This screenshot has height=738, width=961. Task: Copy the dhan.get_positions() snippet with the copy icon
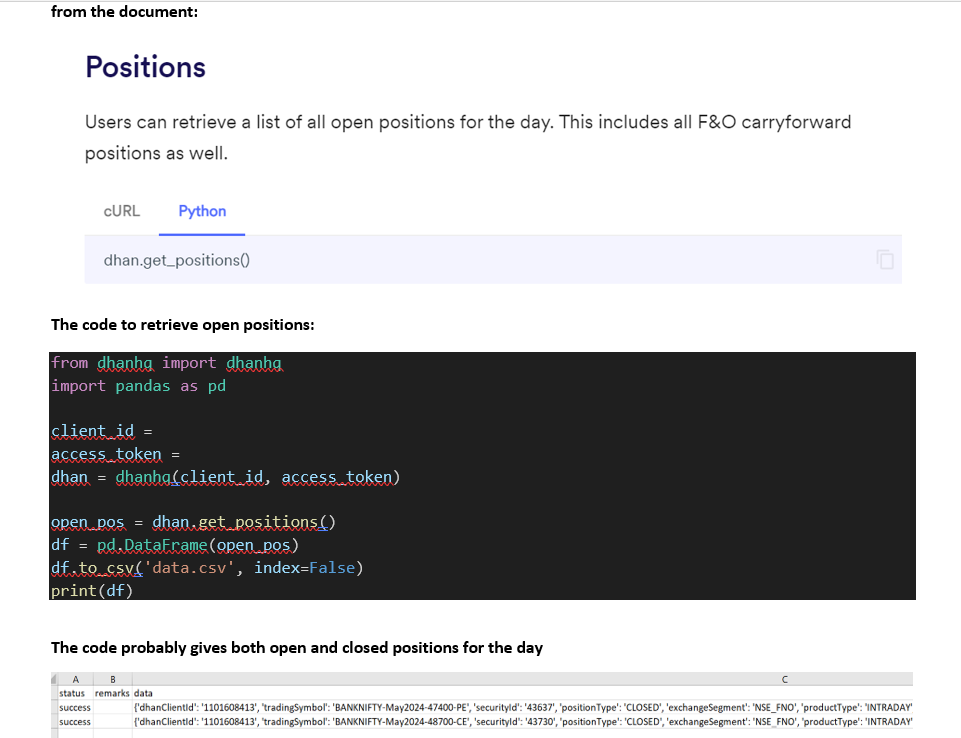(x=885, y=260)
